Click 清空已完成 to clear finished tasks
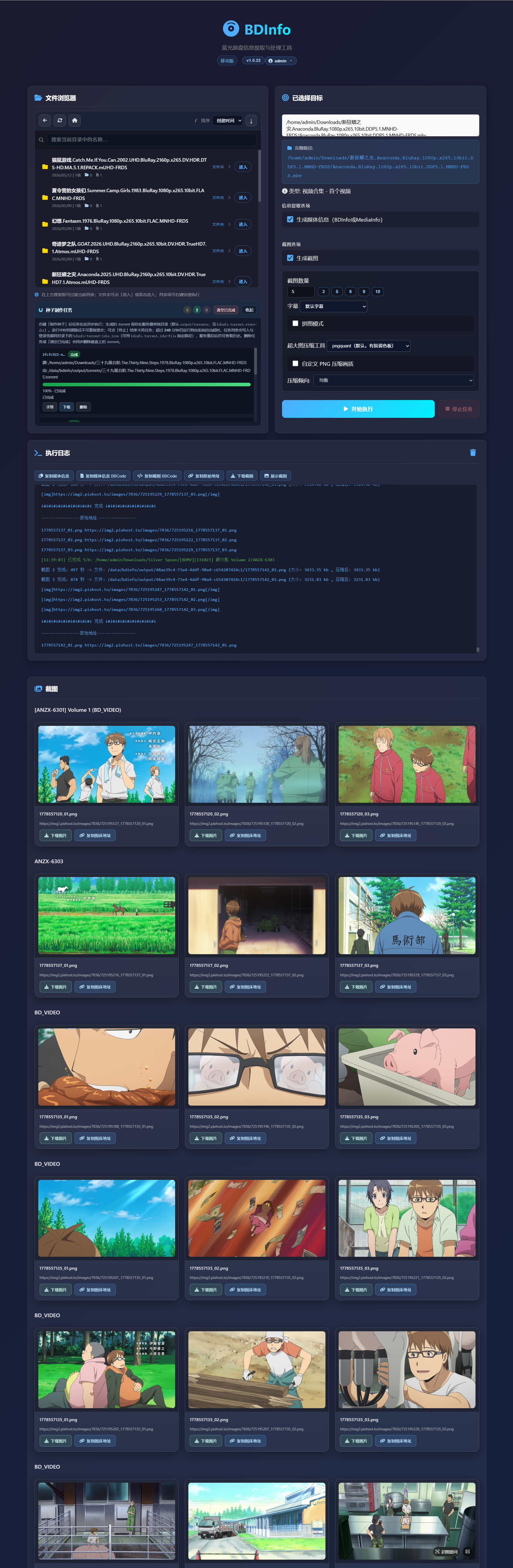The image size is (513, 1568). 226,310
